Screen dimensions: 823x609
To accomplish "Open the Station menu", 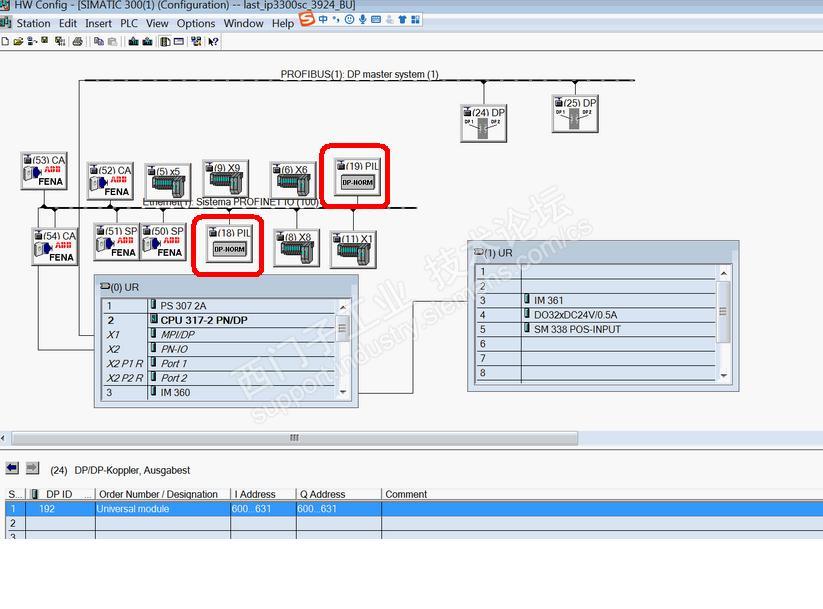I will [x=34, y=24].
